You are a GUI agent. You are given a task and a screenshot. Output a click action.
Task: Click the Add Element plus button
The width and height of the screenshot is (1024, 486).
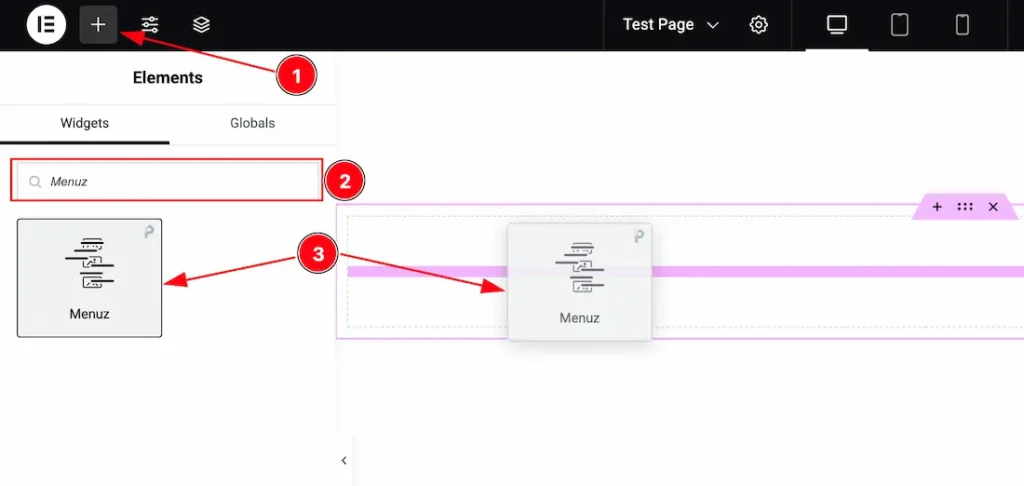tap(98, 25)
